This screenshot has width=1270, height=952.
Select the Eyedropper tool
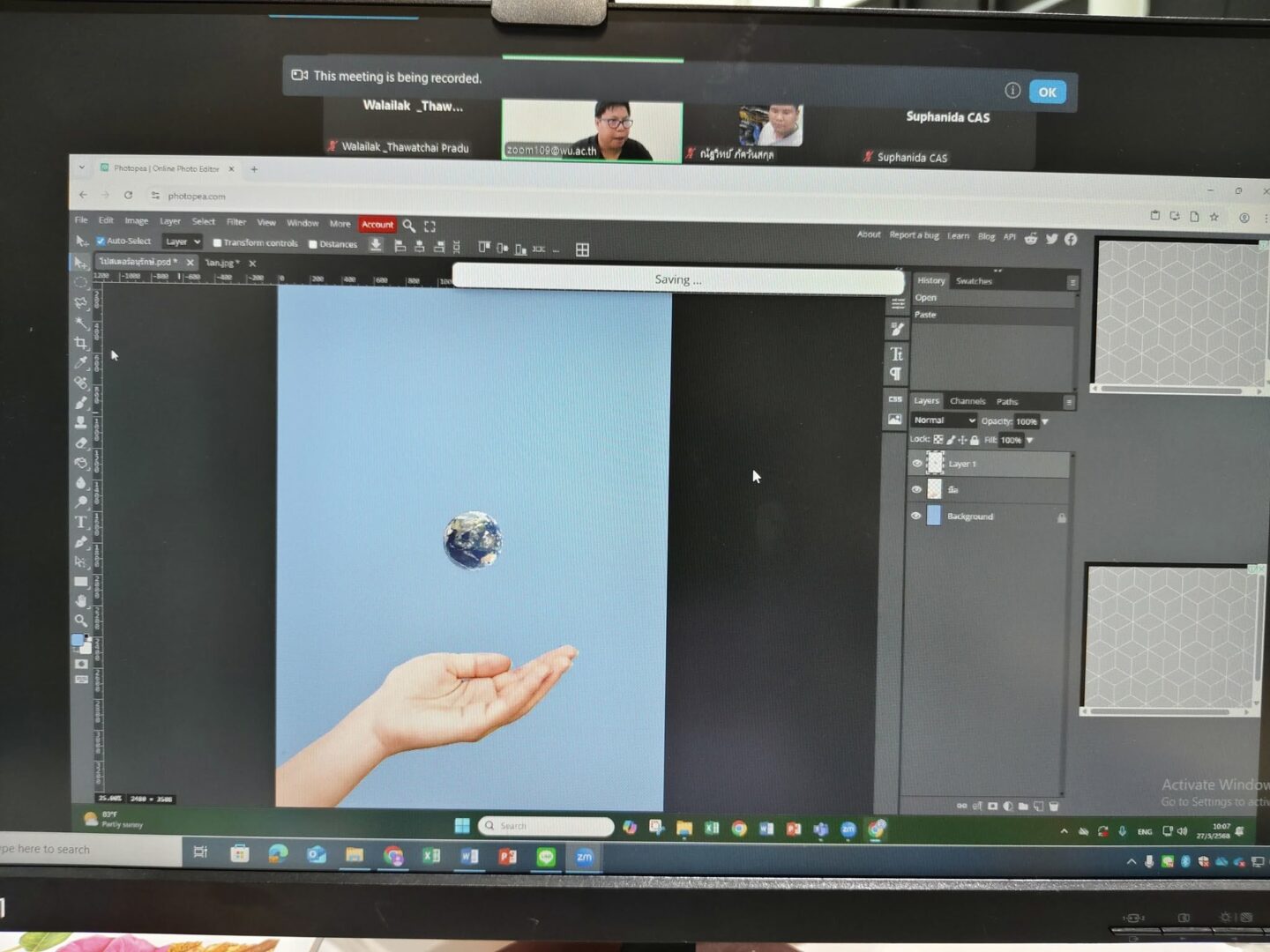coord(81,361)
